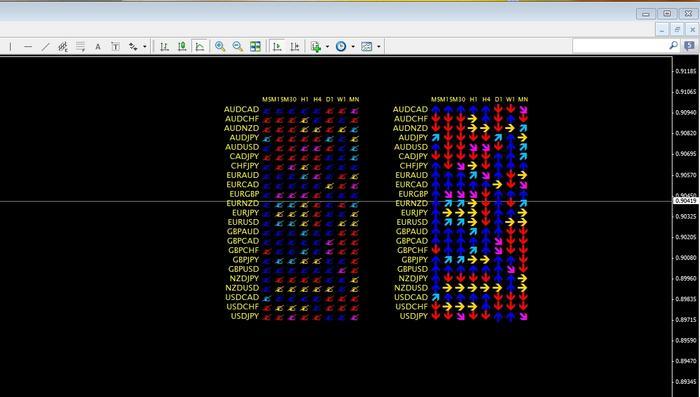Select the Fibonacci retracement tool
This screenshot has height=397, width=700.
pos(80,46)
